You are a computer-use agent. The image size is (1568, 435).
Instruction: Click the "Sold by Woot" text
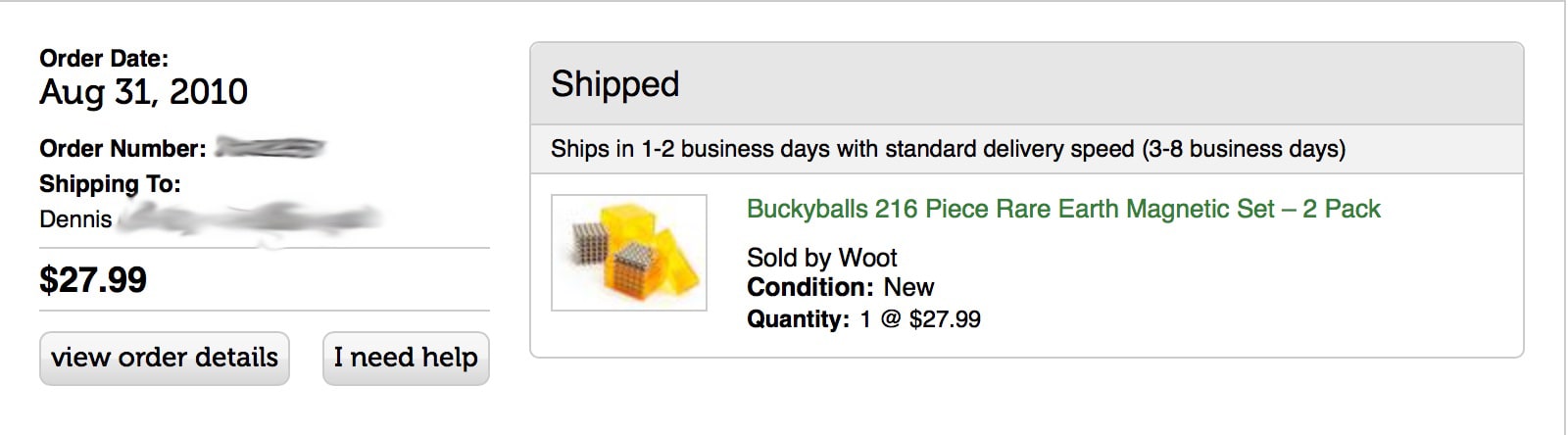[821, 258]
